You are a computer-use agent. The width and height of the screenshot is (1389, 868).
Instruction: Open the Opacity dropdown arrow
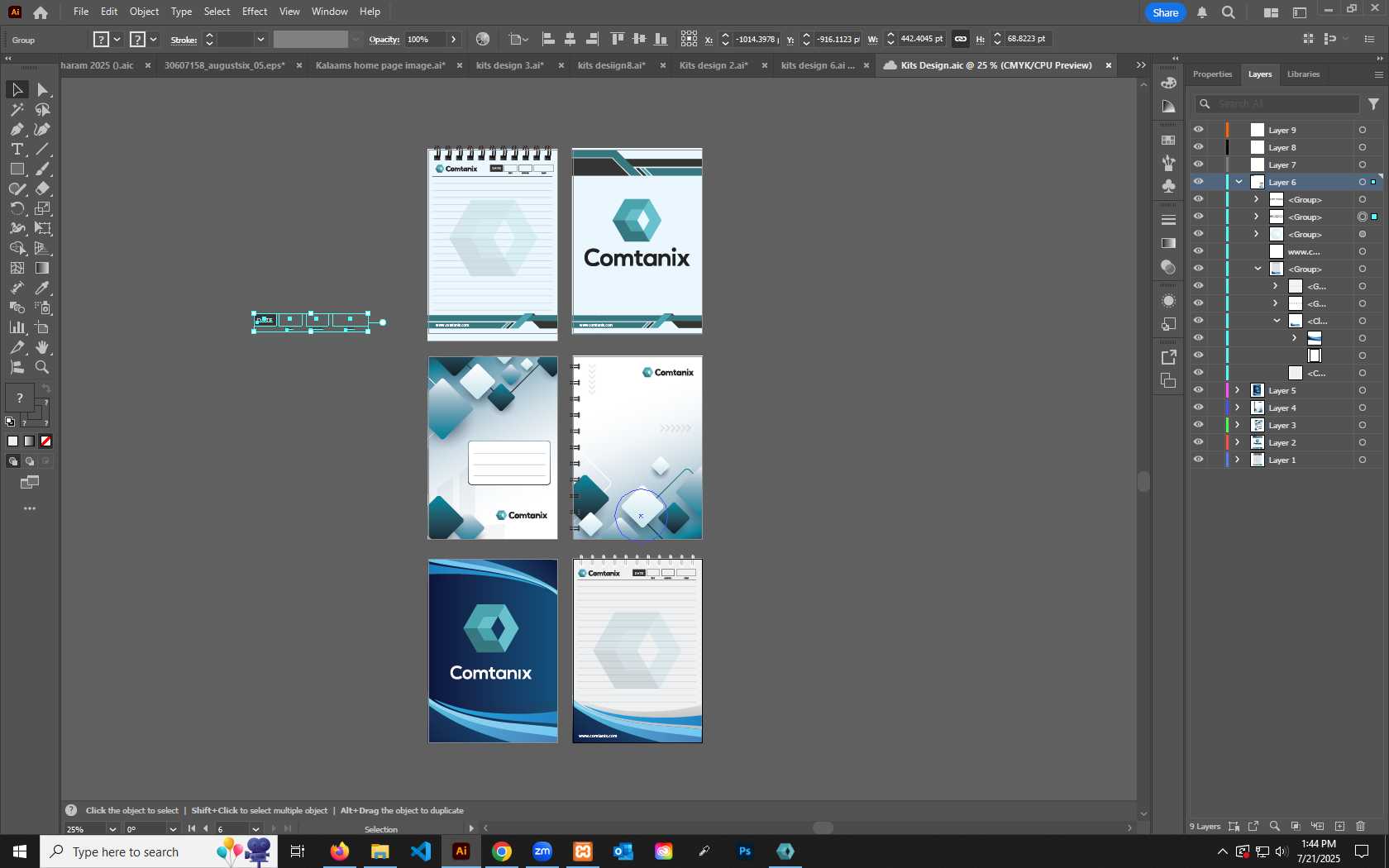tap(454, 39)
